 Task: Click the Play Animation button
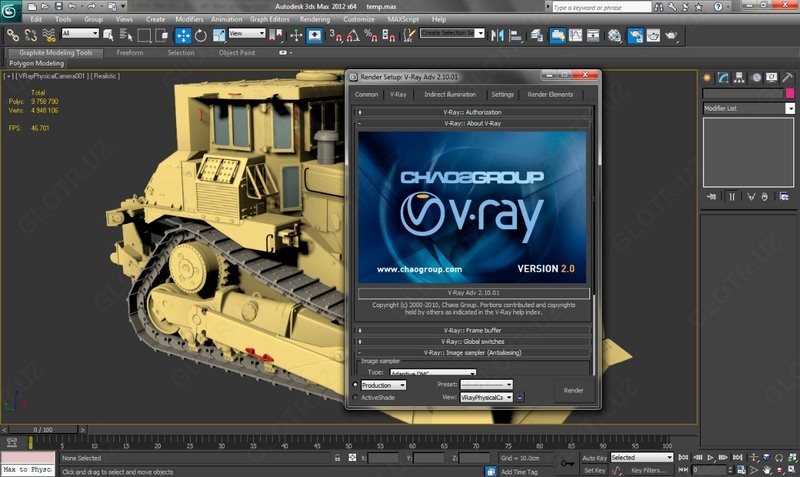[710, 458]
